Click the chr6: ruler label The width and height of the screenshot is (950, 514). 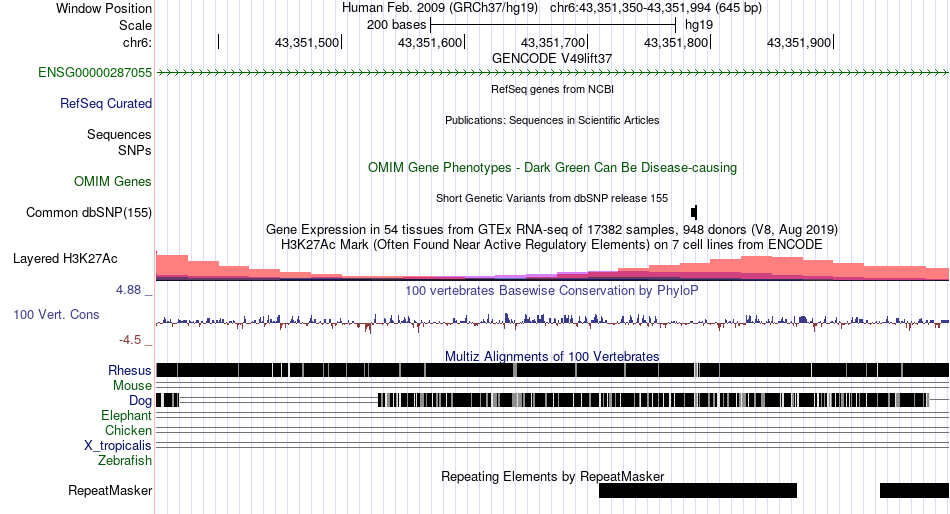point(137,43)
